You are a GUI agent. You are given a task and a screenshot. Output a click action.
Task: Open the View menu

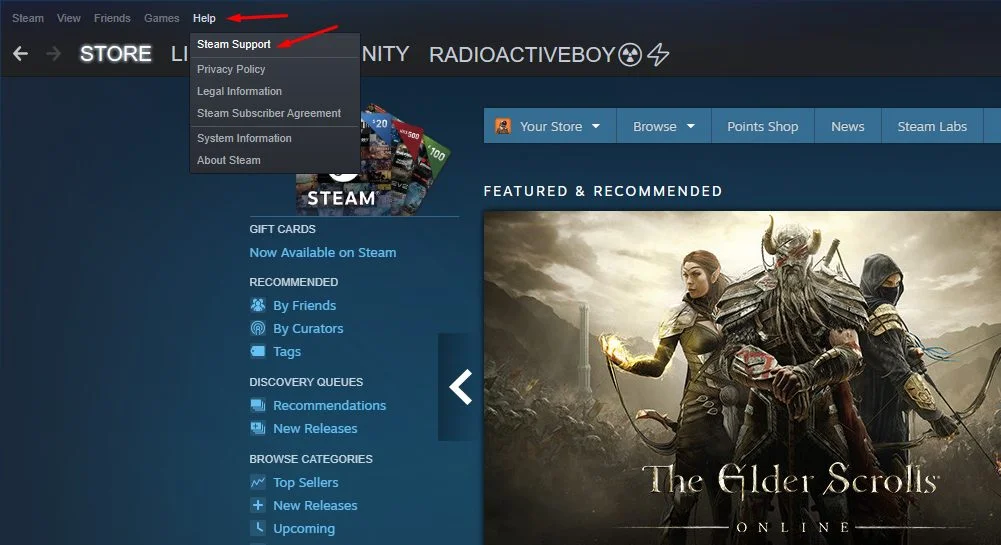(x=68, y=18)
